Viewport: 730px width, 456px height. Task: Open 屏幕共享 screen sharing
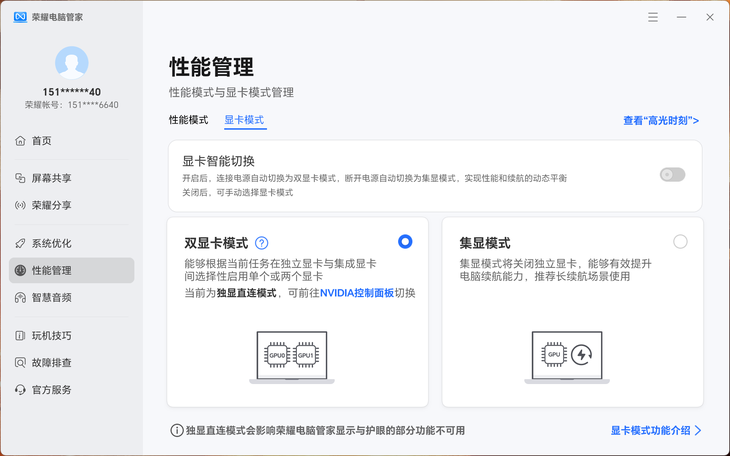[71, 178]
